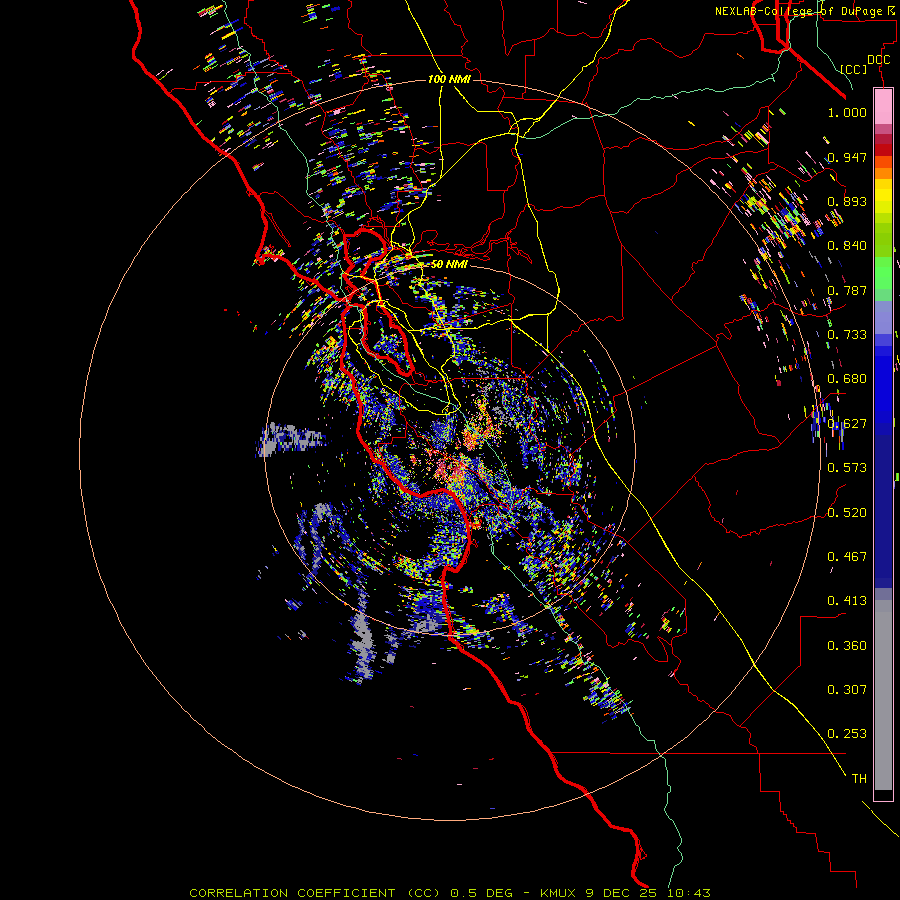Click the 0.467 scale value

point(847,557)
